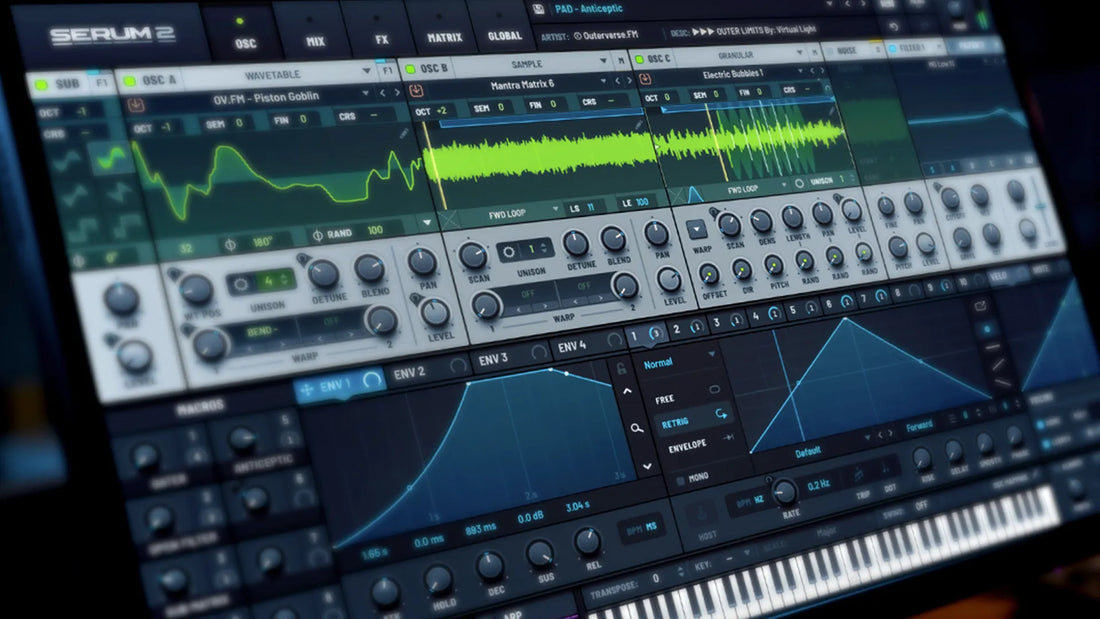Click the envelope up chevron
1100x619 pixels.
(628, 391)
